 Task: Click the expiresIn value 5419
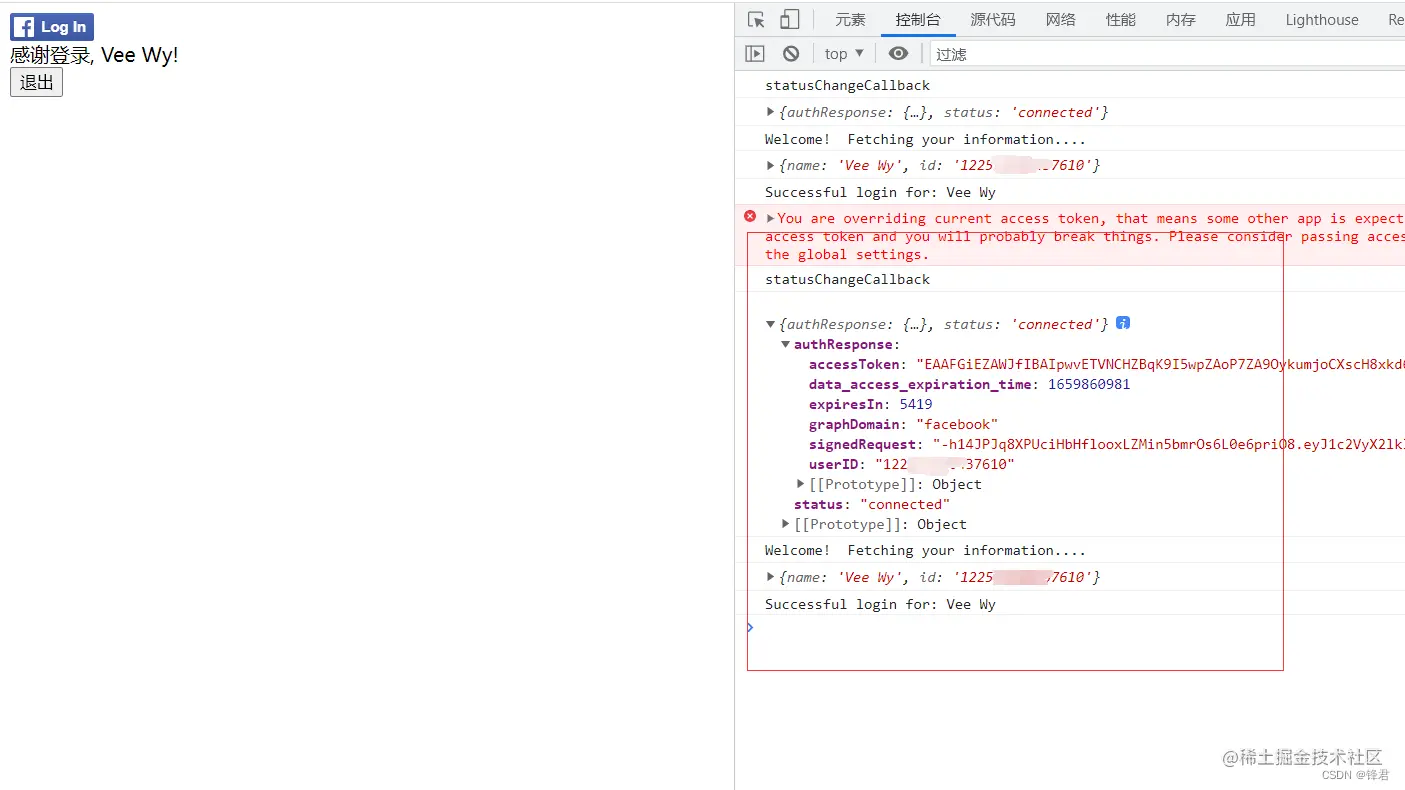pyautogui.click(x=916, y=404)
